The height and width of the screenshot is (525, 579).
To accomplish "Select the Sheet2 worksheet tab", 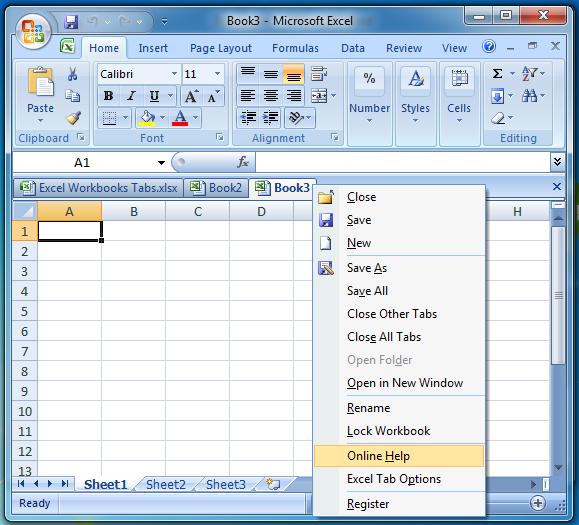I will [166, 484].
